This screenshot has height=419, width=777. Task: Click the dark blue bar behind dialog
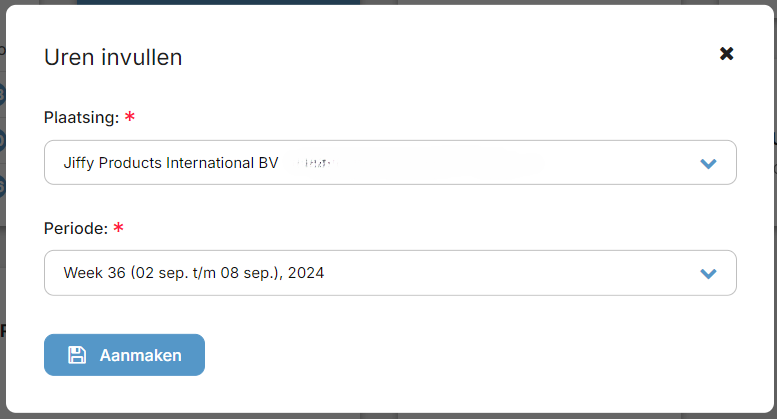click(x=219, y=2)
